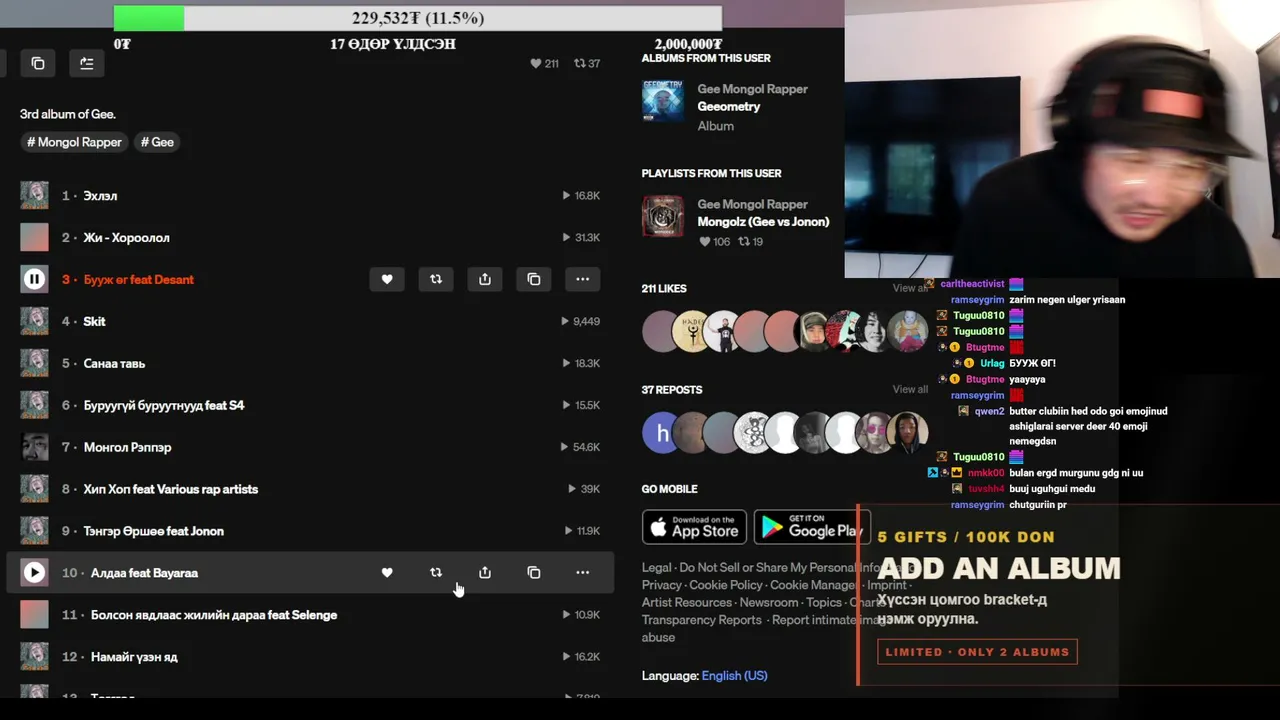Open more options for track 3 Бууж өг

[x=583, y=279]
